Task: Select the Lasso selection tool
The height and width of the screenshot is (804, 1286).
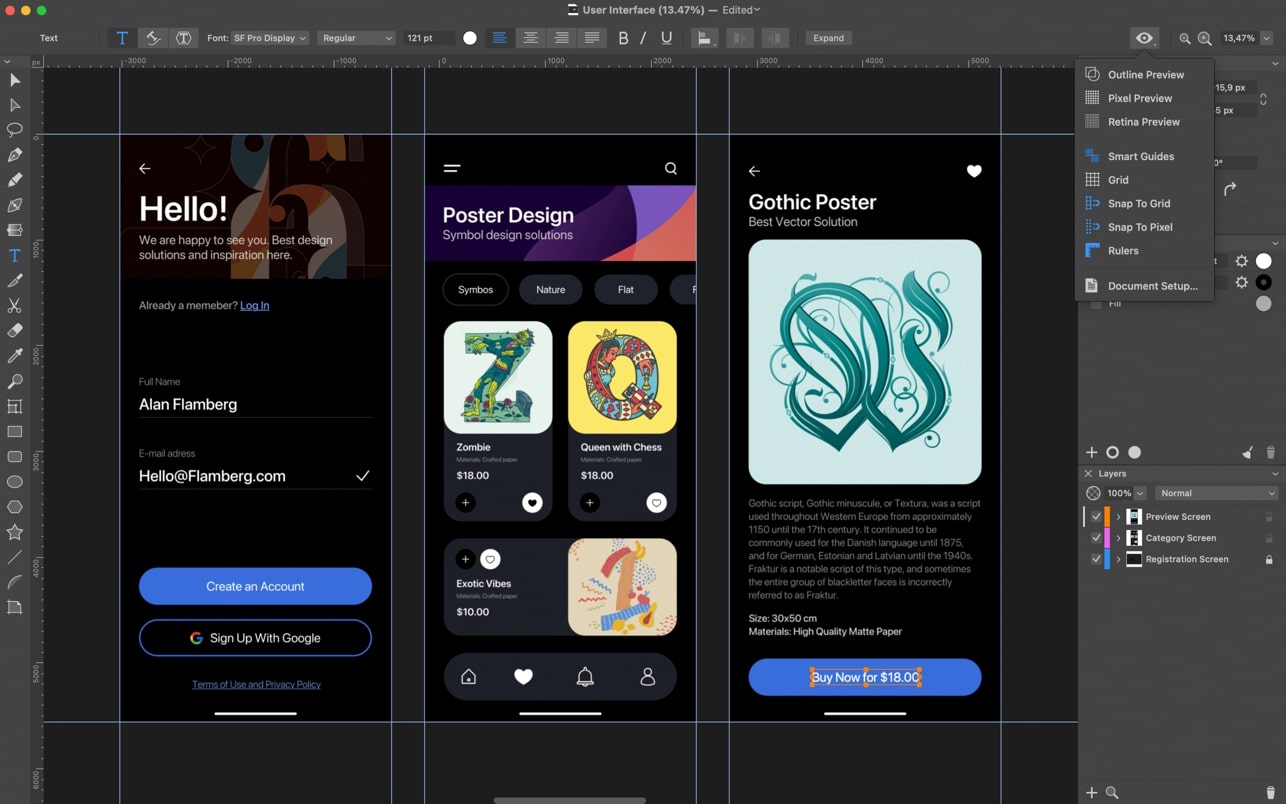Action: tap(14, 130)
